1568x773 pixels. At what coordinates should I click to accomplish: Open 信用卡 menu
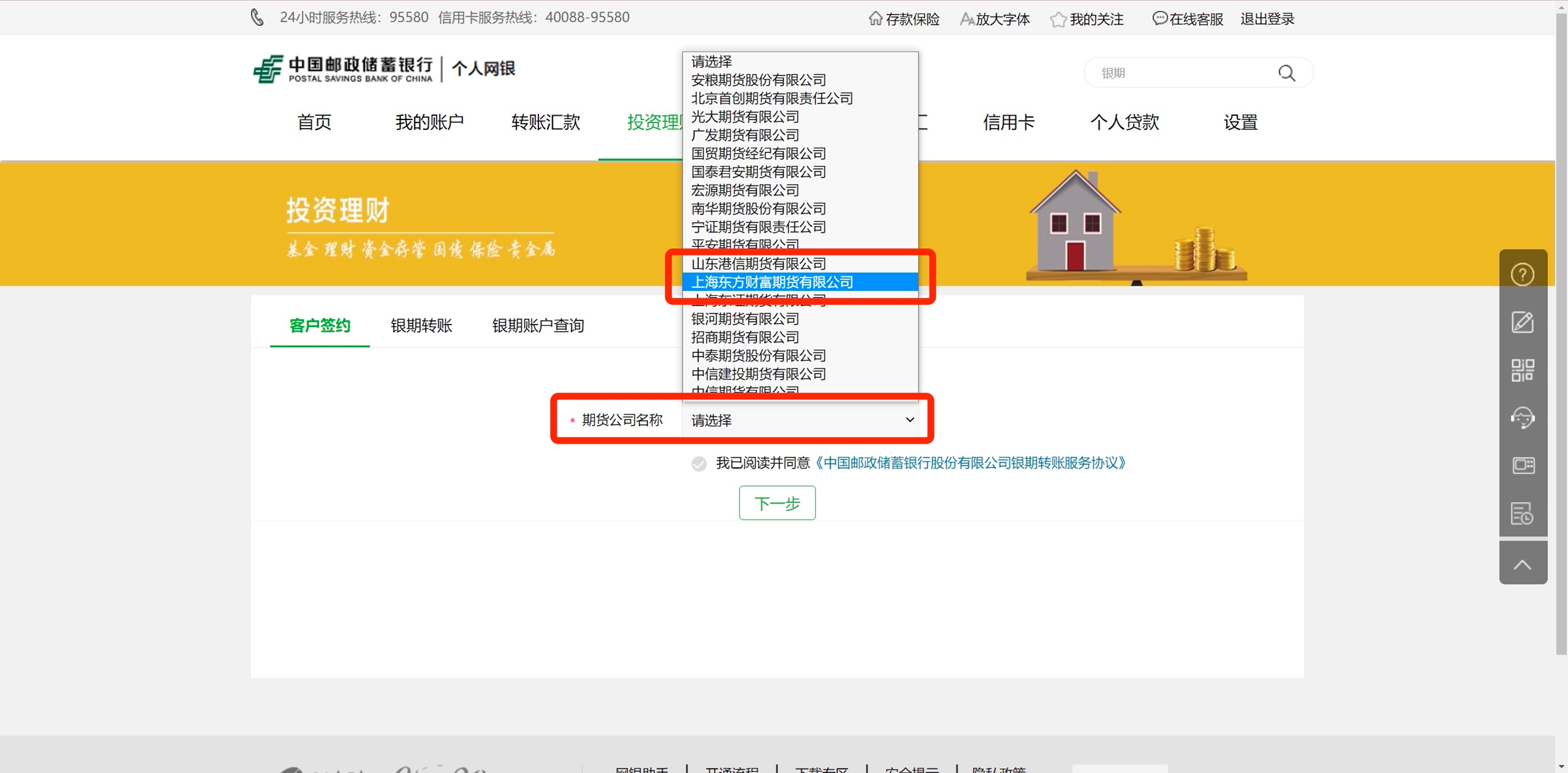click(1009, 123)
